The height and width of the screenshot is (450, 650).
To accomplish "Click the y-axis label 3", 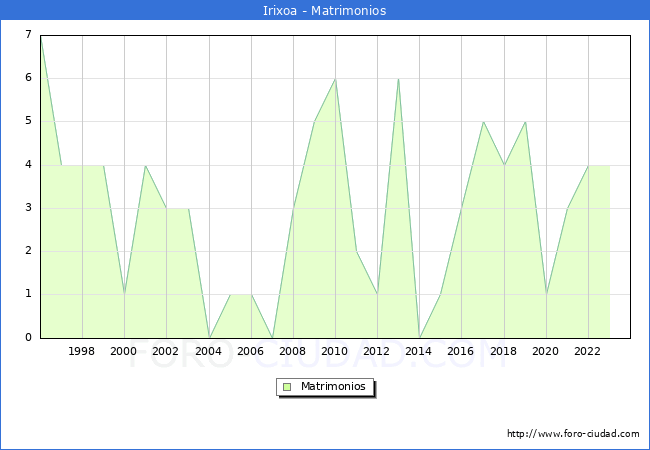I will point(28,208).
